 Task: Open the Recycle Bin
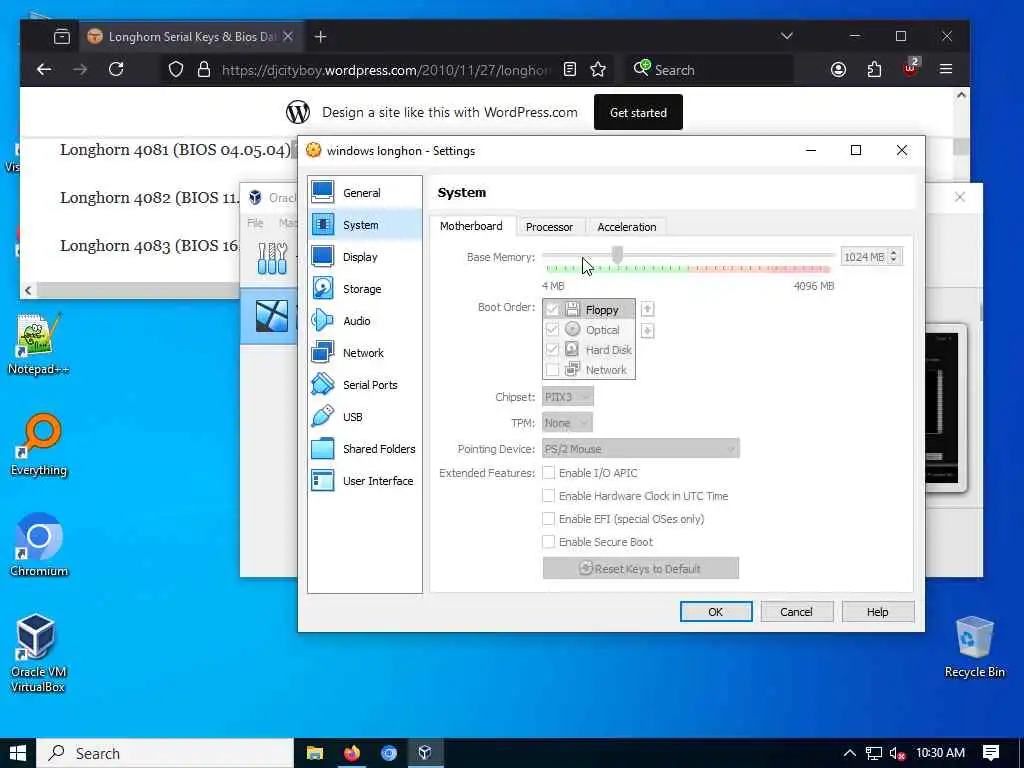[x=974, y=647]
